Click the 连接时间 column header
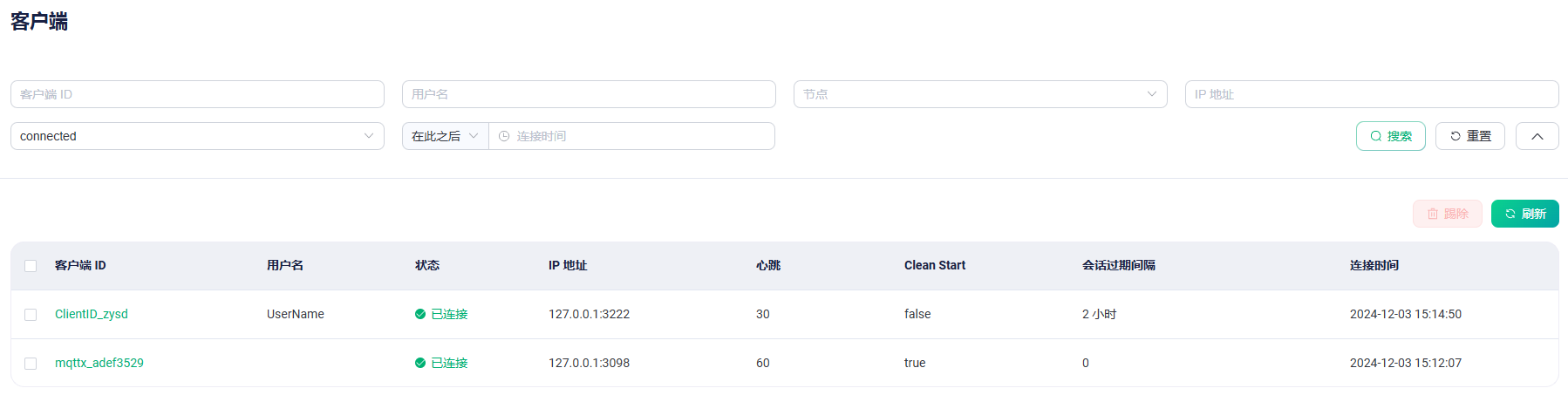This screenshot has width=1568, height=402. tap(1374, 265)
